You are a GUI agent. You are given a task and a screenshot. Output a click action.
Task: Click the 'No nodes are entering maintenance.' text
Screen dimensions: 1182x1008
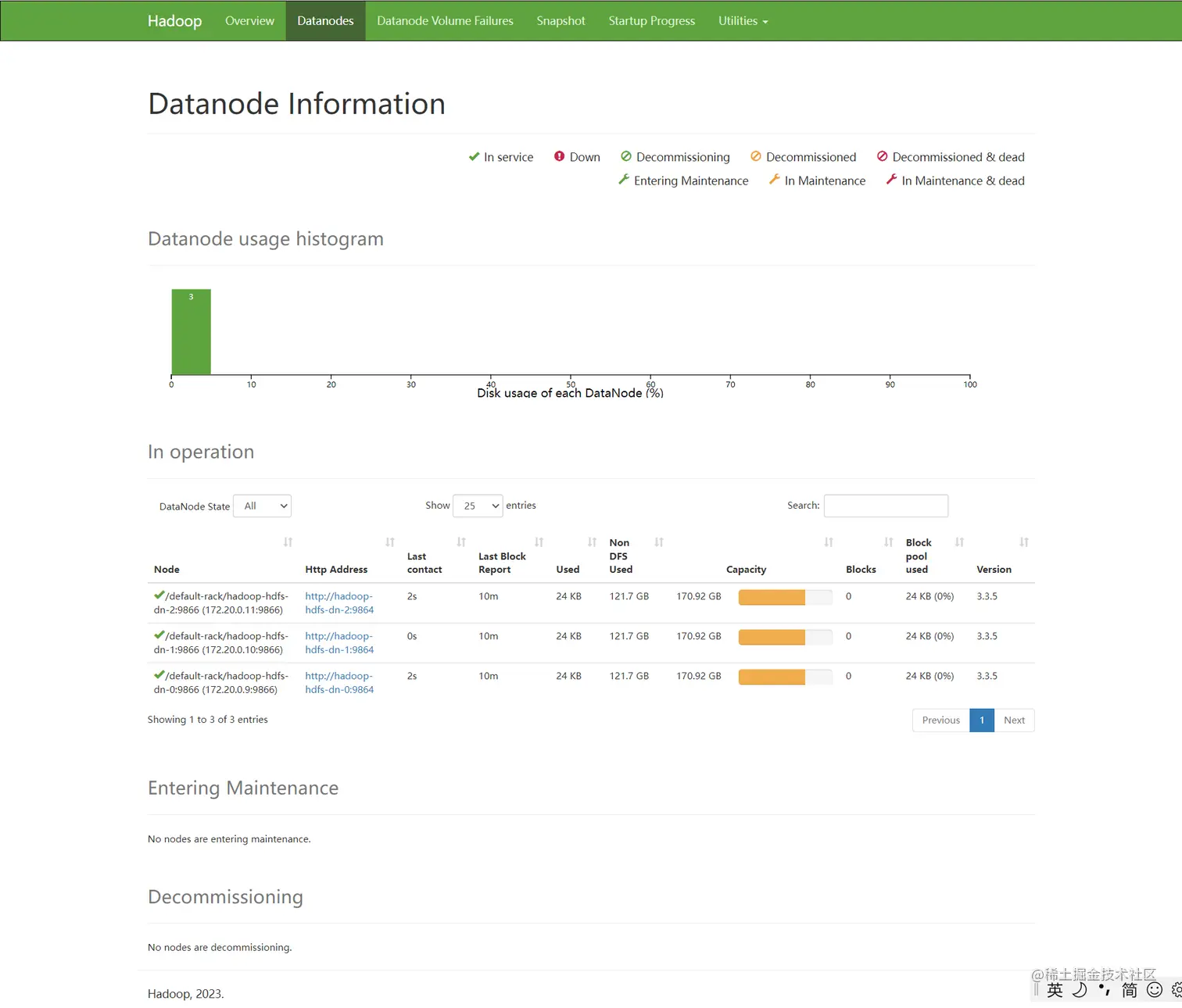229,839
